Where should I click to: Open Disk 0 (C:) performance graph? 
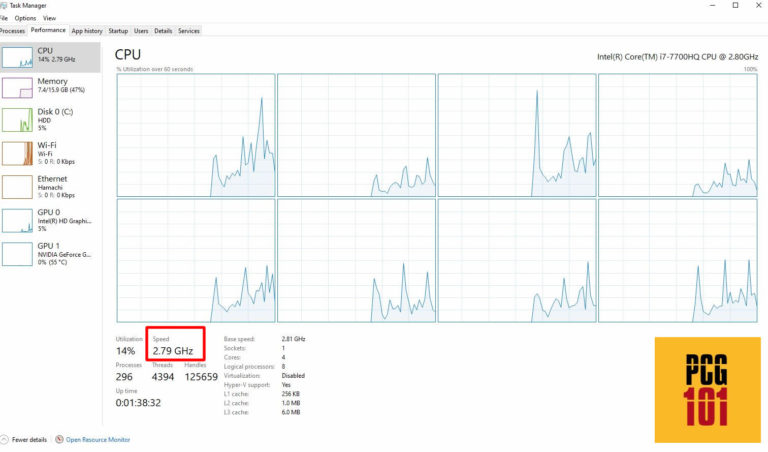click(x=18, y=120)
